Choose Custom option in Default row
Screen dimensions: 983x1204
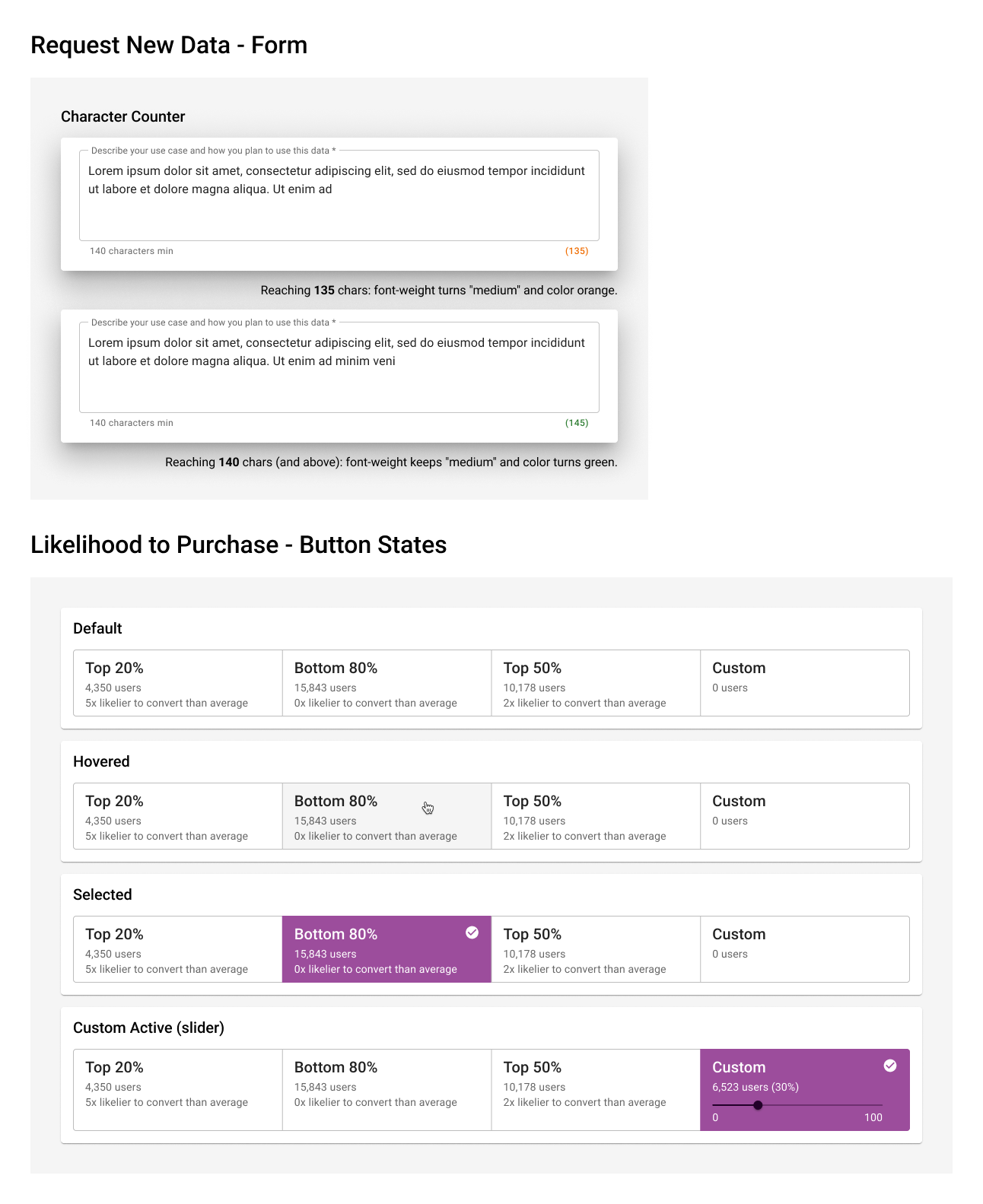(805, 683)
